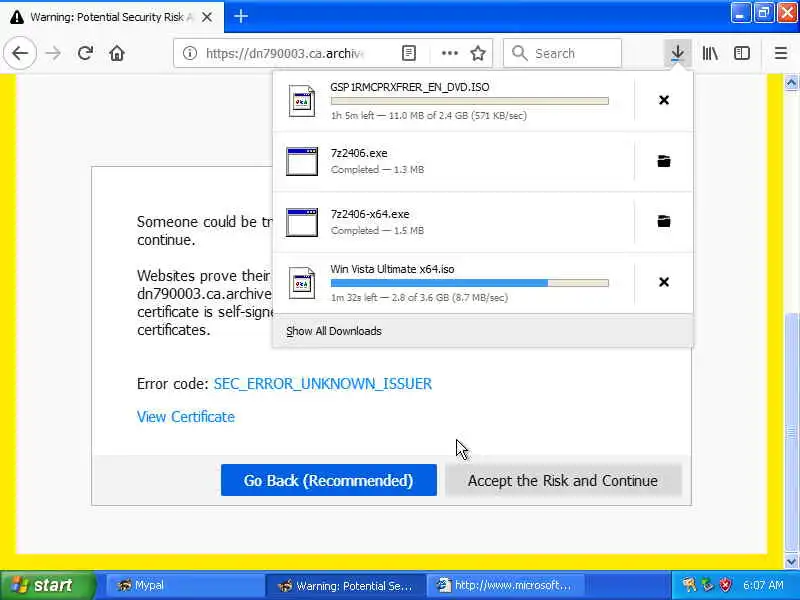This screenshot has width=800, height=600.
Task: Click the GSP1RMCPRXFRER_EN_DVD.ISO file icon
Action: 302,101
